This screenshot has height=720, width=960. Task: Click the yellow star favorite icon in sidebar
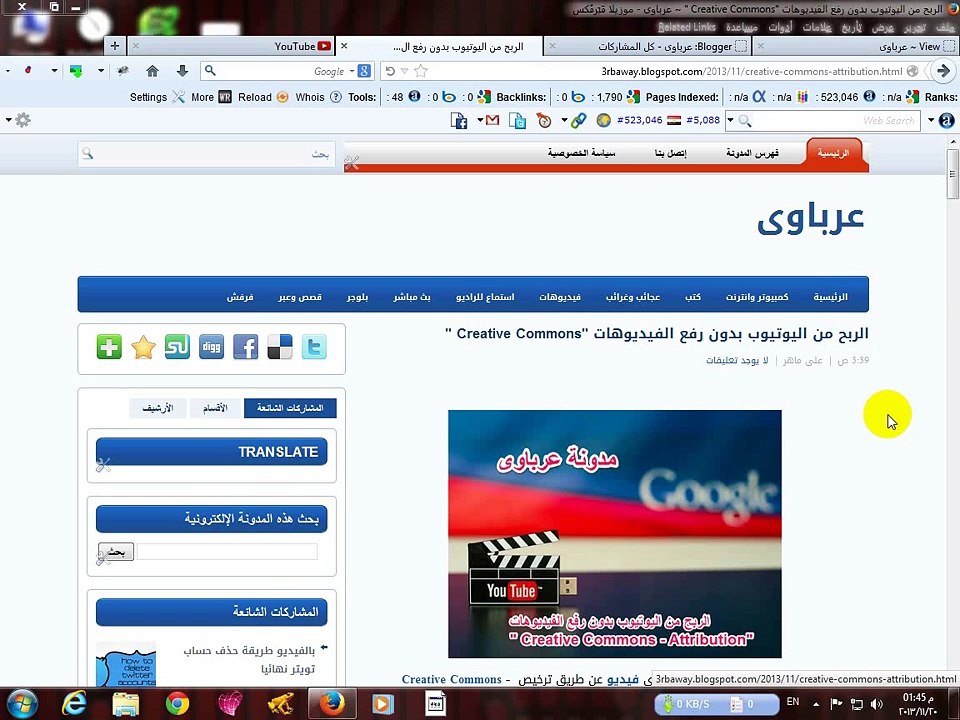tap(143, 347)
